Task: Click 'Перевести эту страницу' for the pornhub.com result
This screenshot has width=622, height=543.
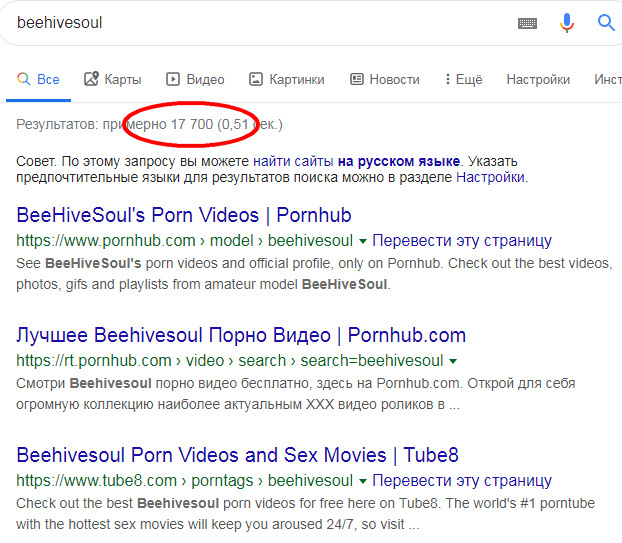Action: [462, 241]
